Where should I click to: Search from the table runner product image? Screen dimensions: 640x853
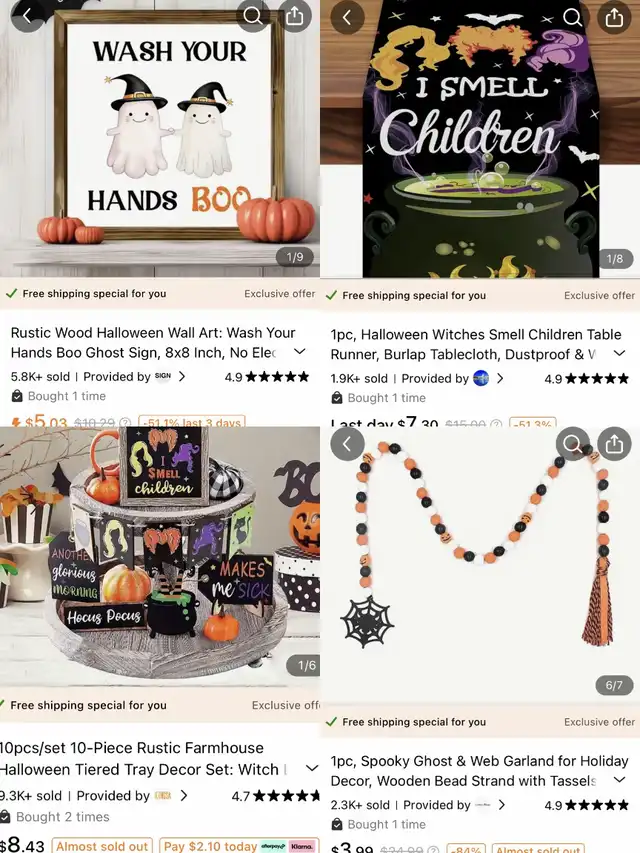(573, 17)
